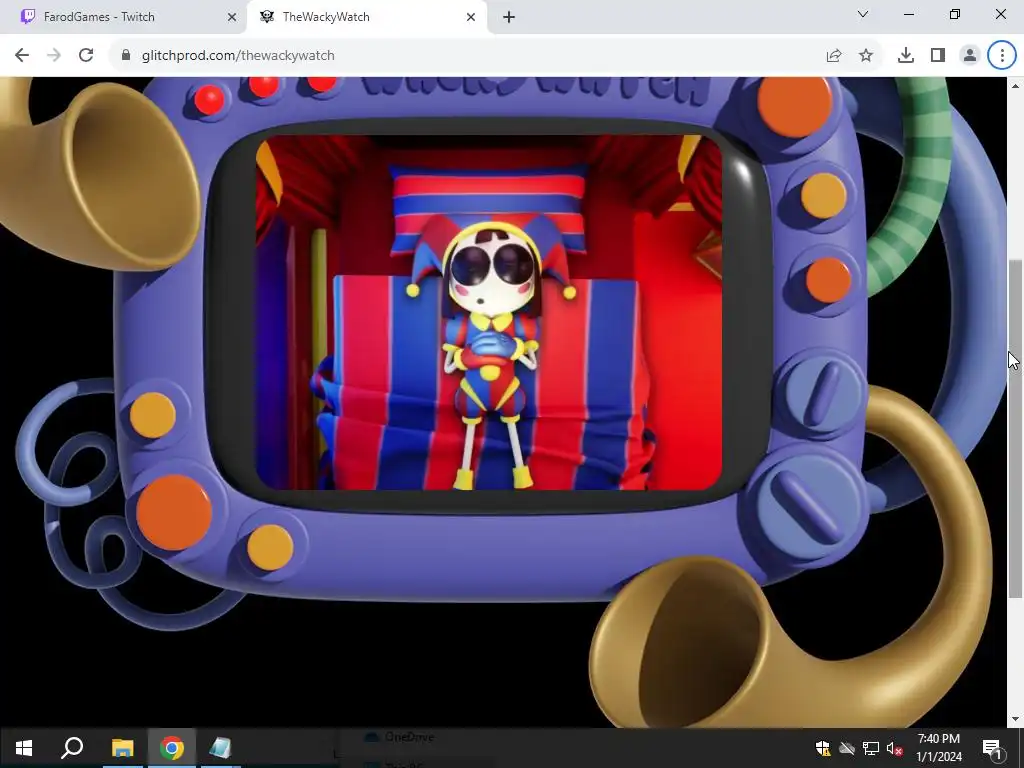
Task: Open Windows taskbar search
Action: tap(72, 748)
